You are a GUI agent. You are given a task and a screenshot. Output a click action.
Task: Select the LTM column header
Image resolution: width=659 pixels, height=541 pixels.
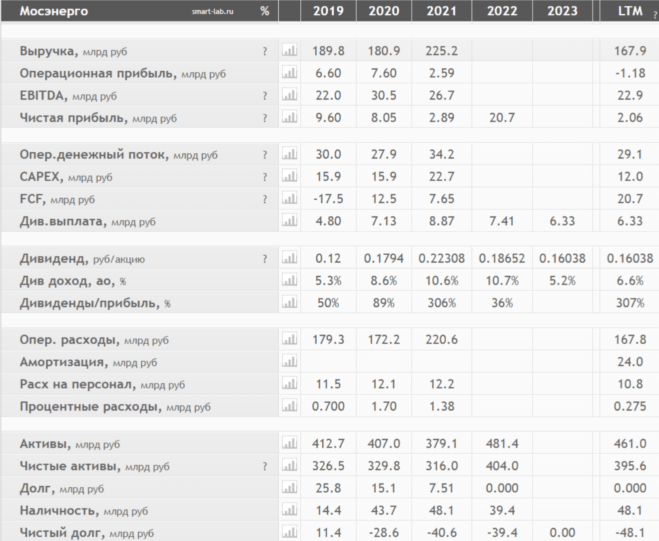[x=630, y=11]
